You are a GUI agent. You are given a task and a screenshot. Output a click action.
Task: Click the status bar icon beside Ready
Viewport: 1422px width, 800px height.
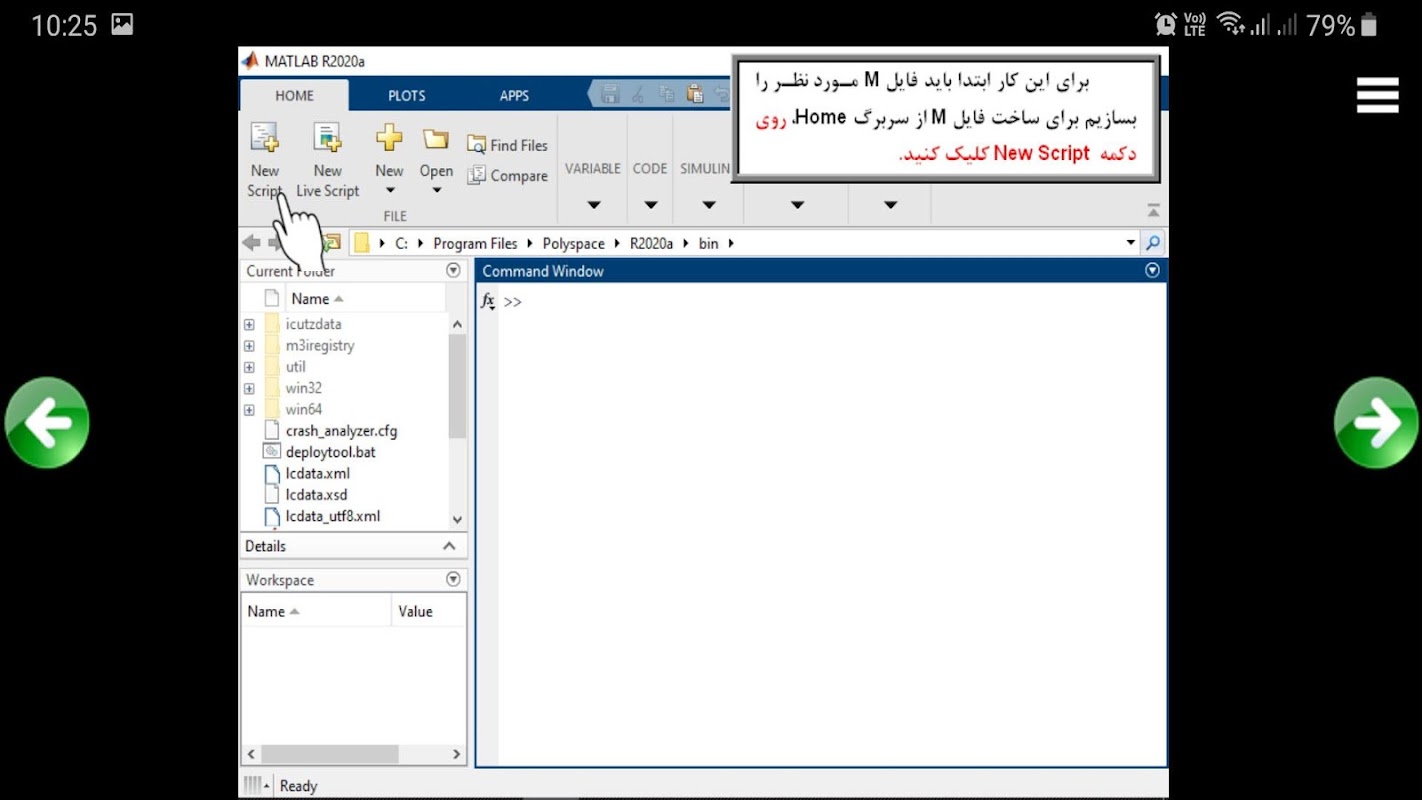click(256, 785)
